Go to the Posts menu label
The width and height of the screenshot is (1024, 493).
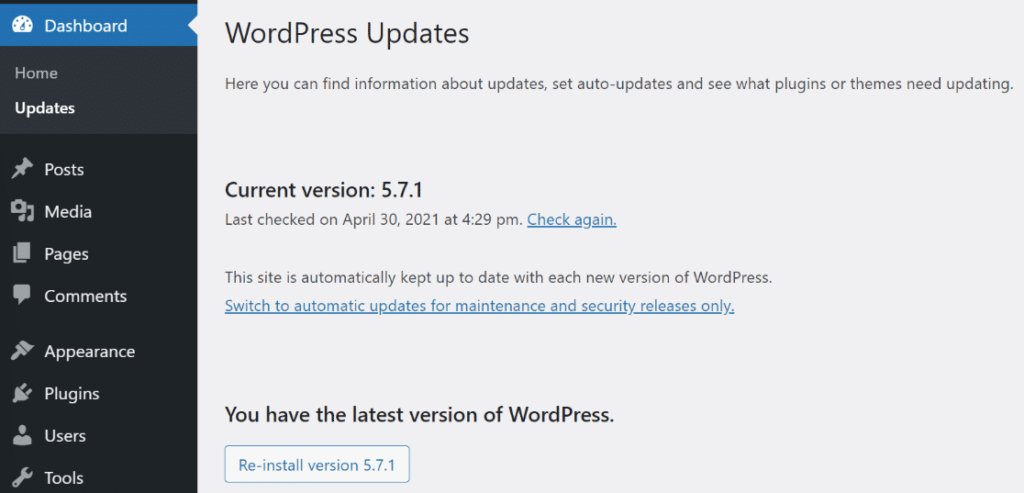64,170
